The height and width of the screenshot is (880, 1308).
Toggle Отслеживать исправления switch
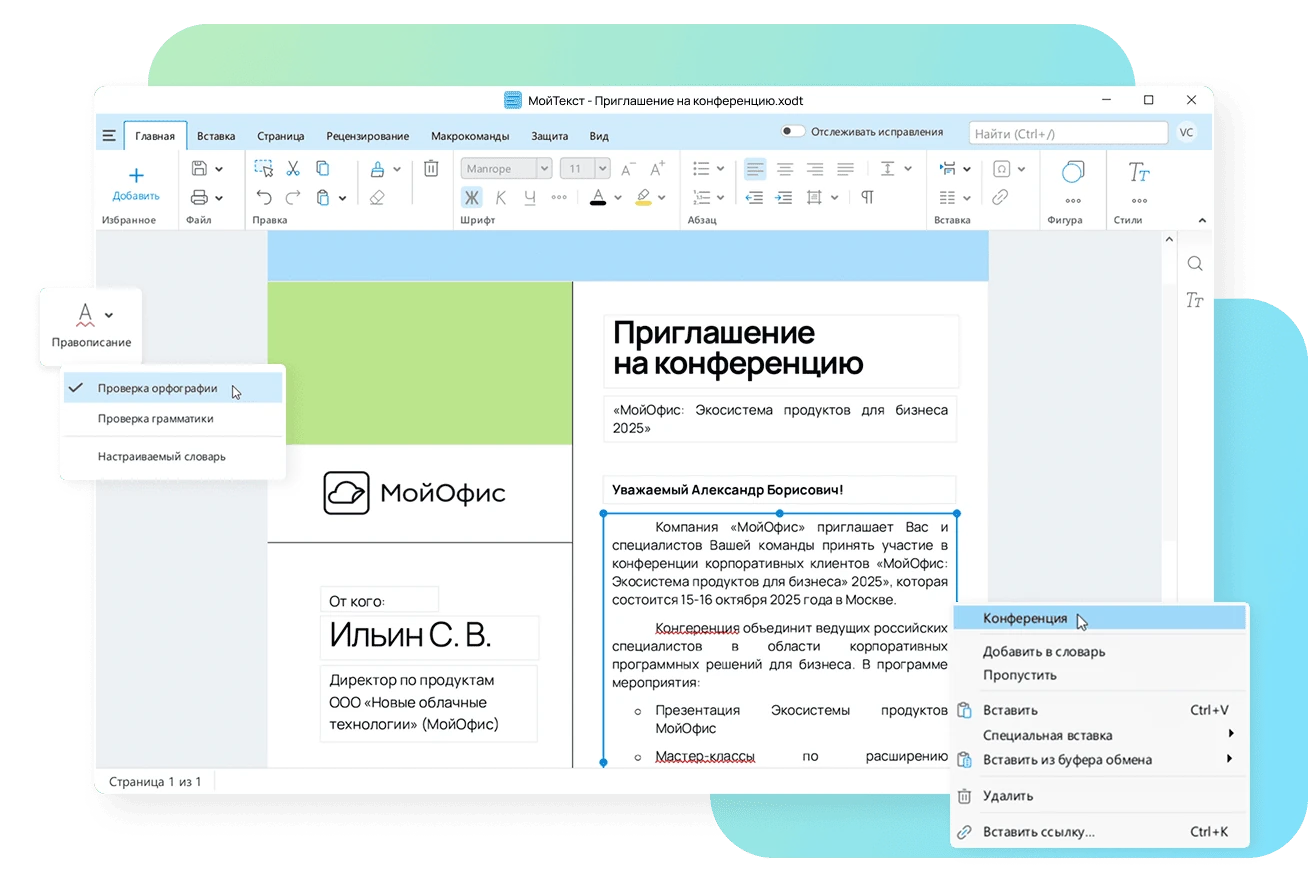793,132
